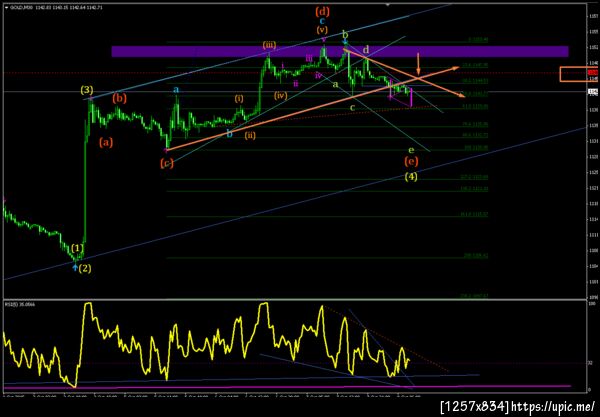
Task: Select the yellow (3) wave label
Action: tap(87, 90)
